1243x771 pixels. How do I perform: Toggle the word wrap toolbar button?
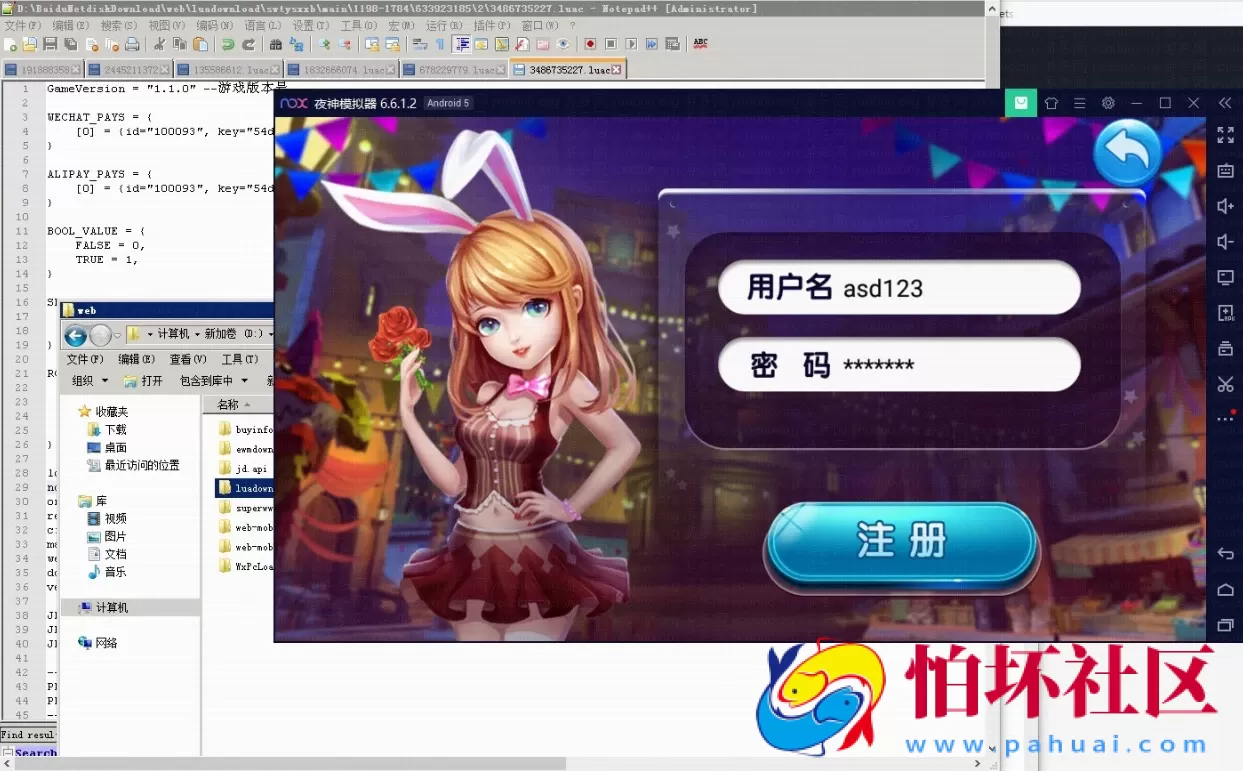420,44
